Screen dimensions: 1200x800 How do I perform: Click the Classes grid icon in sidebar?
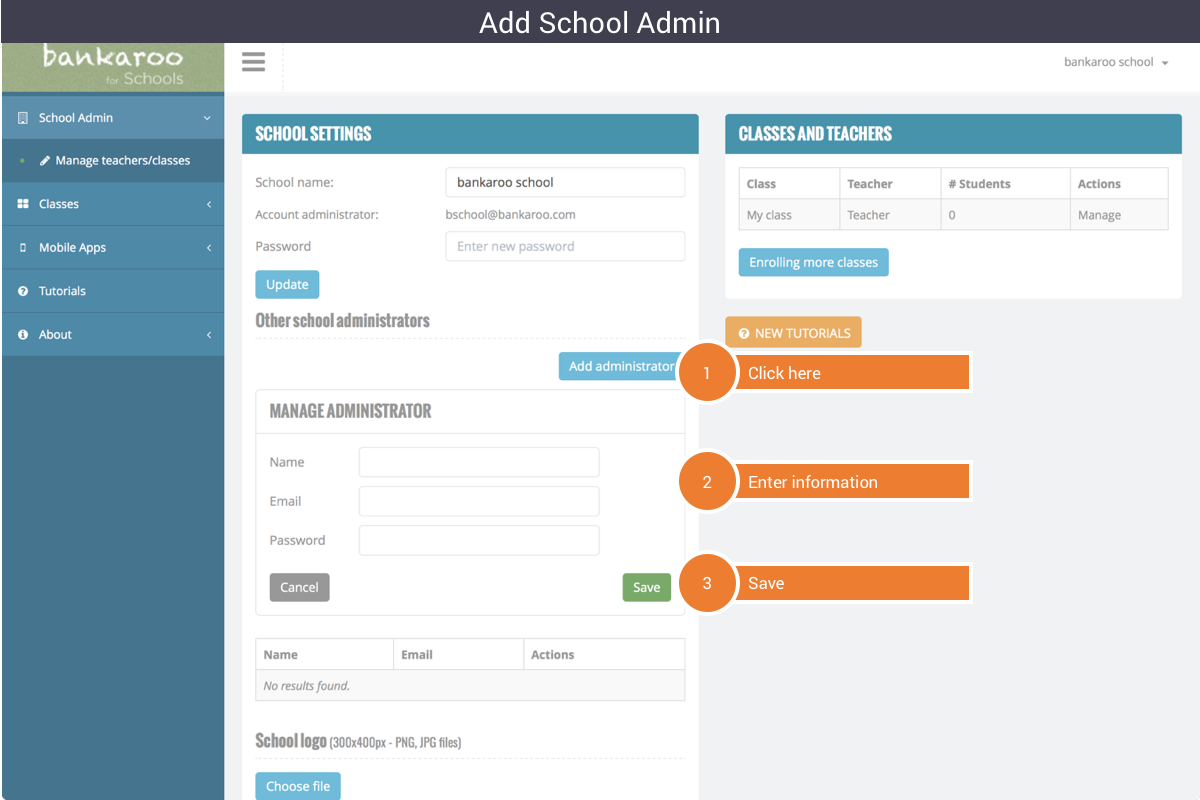pyautogui.click(x=23, y=204)
